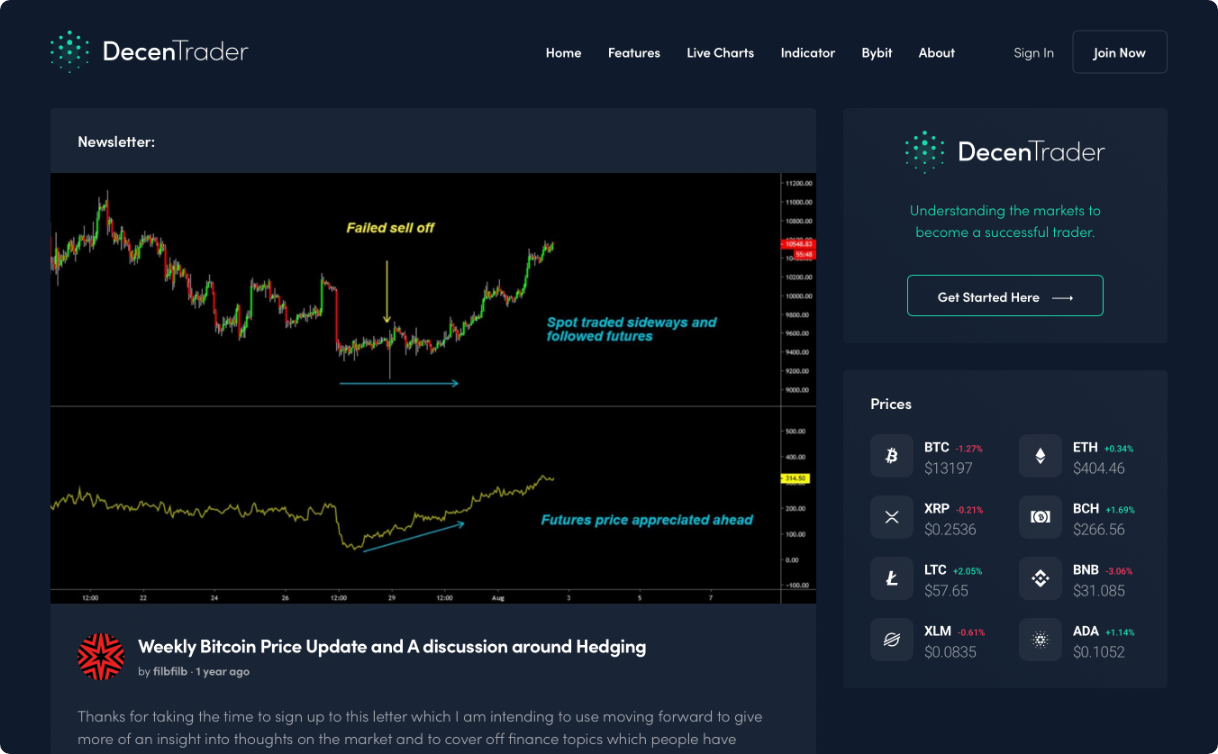Open Live Charts from navigation
1218x754 pixels.
(x=720, y=53)
